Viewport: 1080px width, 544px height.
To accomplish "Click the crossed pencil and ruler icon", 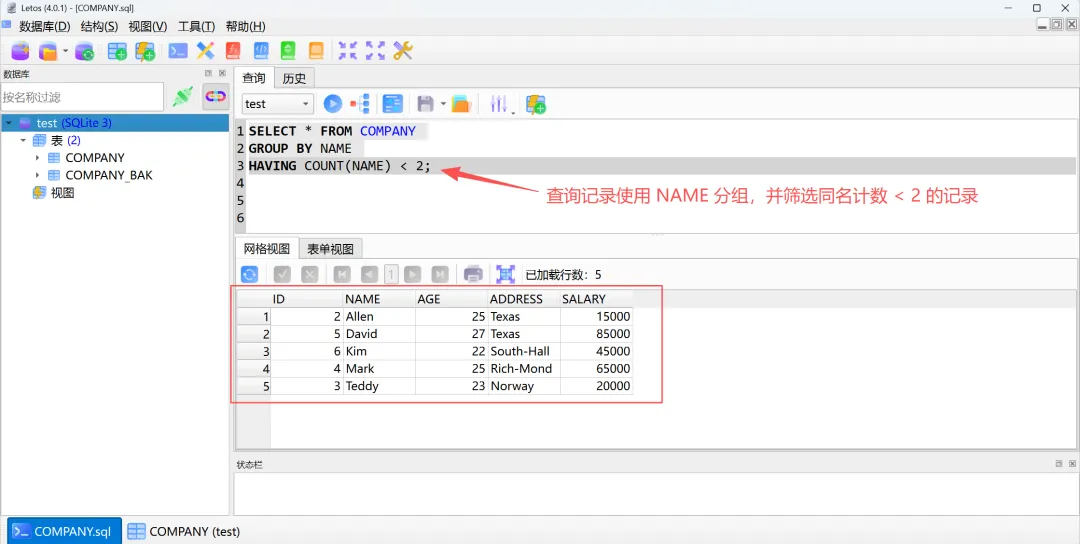I will [x=205, y=50].
